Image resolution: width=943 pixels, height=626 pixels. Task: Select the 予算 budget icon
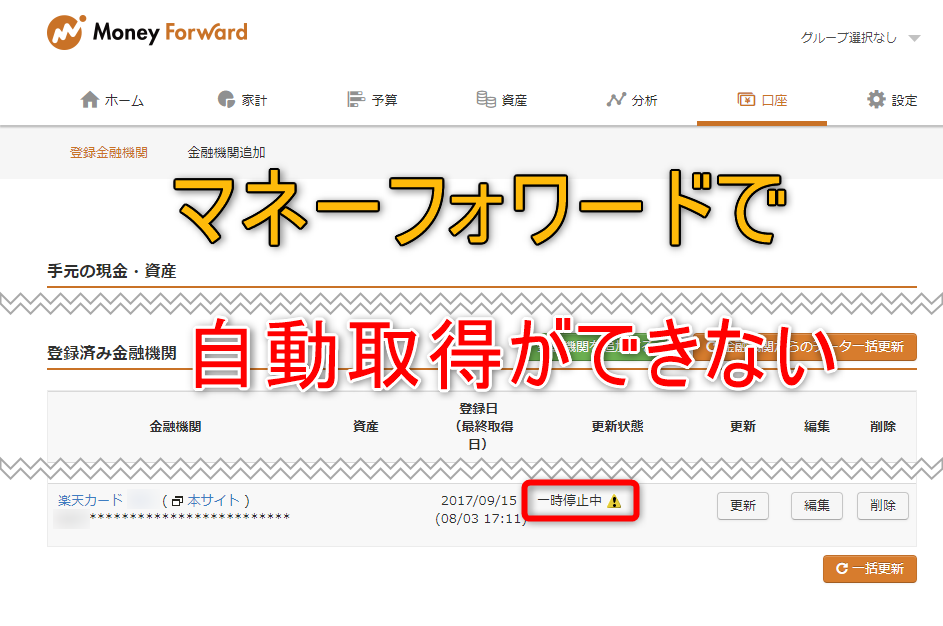(356, 99)
